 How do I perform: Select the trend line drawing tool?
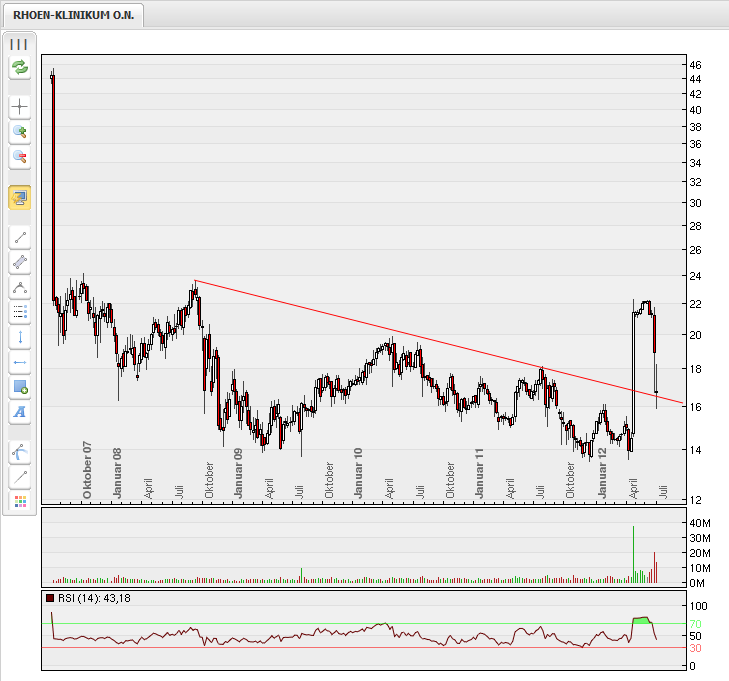coord(20,238)
